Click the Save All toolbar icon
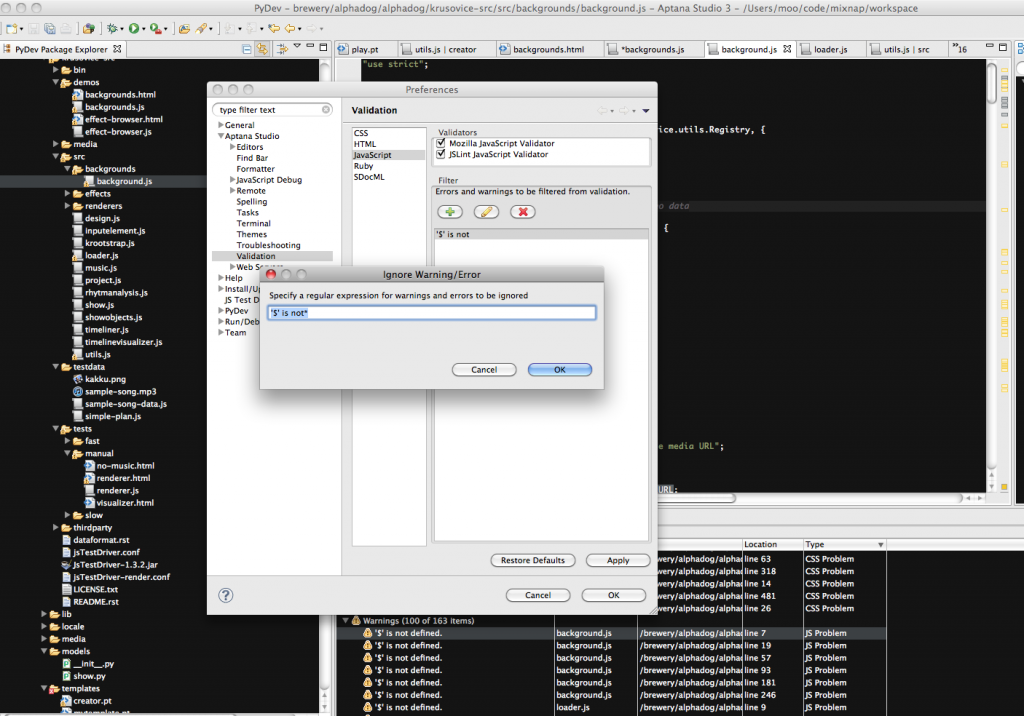This screenshot has width=1024, height=716. click(x=50, y=29)
